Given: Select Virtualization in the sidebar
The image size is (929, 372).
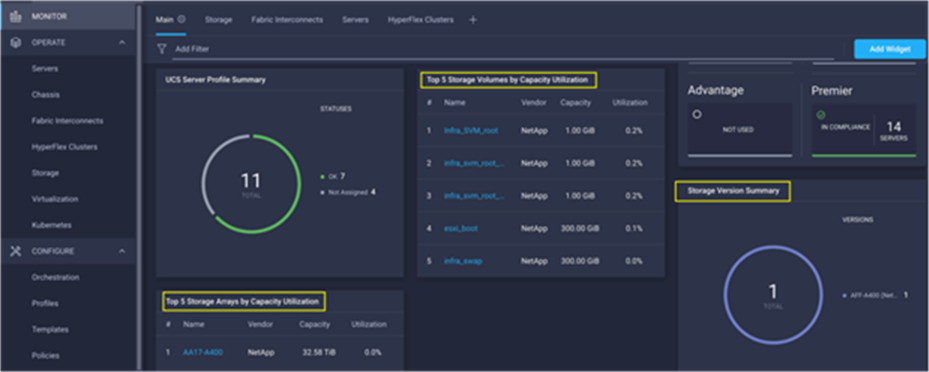Looking at the screenshot, I should [55, 199].
